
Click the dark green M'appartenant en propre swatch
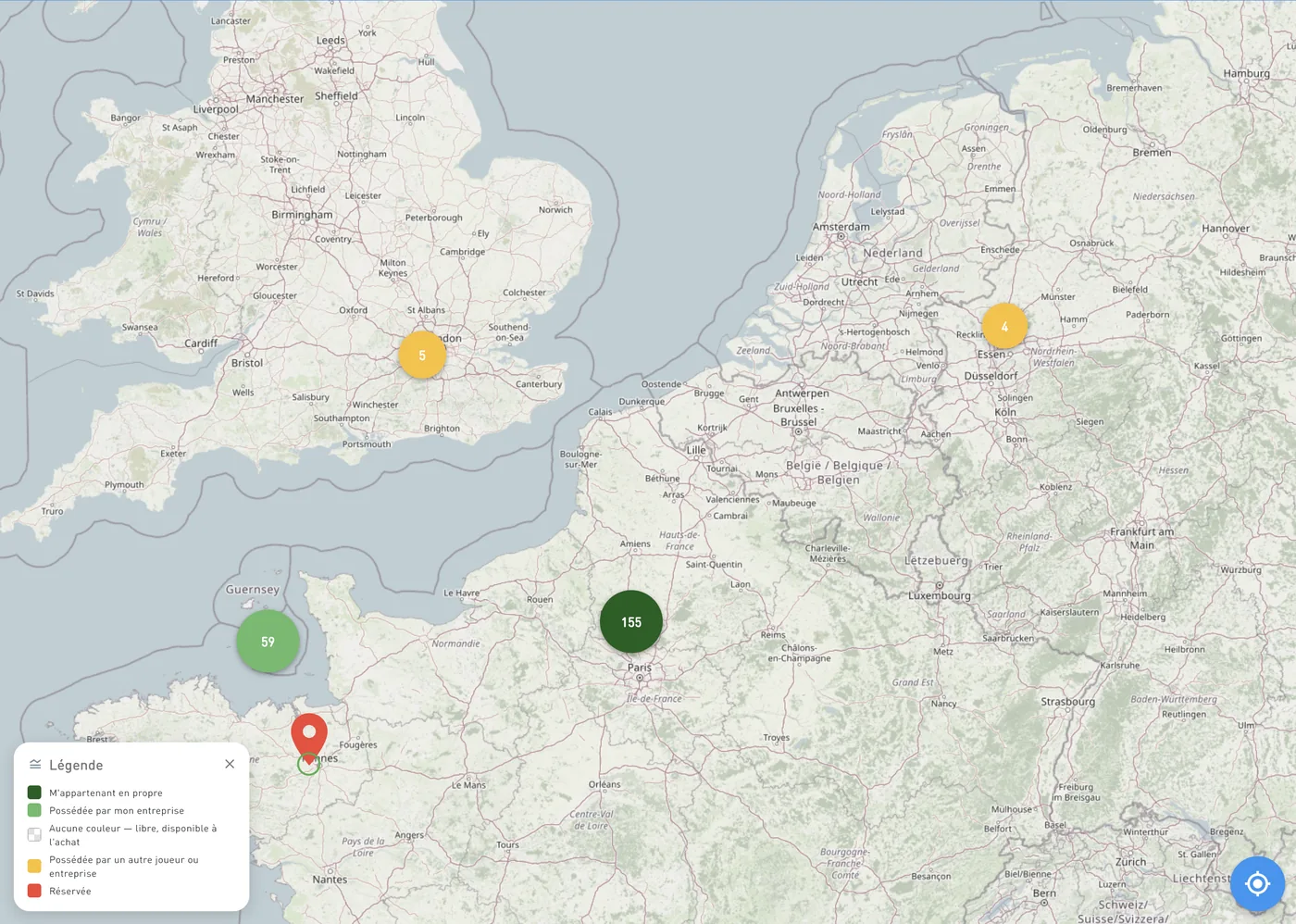34,793
